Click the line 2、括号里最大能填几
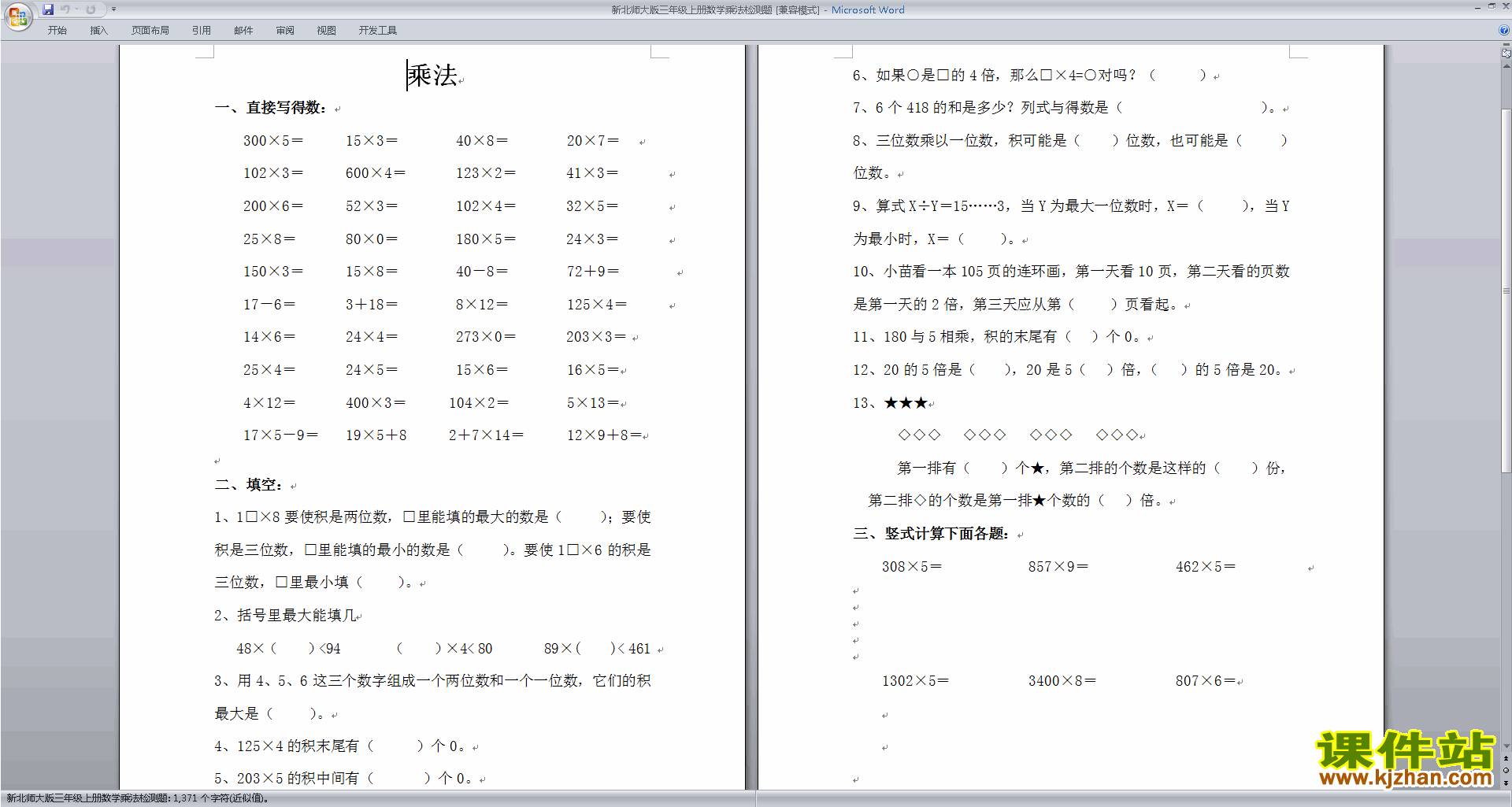This screenshot has height=807, width=1512. 285,616
